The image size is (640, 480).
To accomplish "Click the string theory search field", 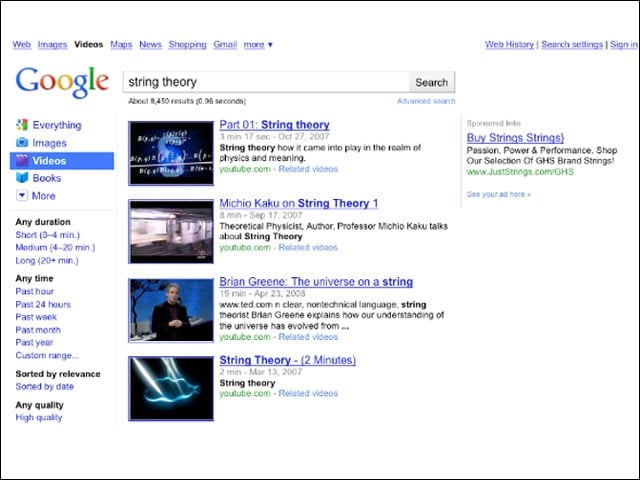I will pyautogui.click(x=266, y=82).
